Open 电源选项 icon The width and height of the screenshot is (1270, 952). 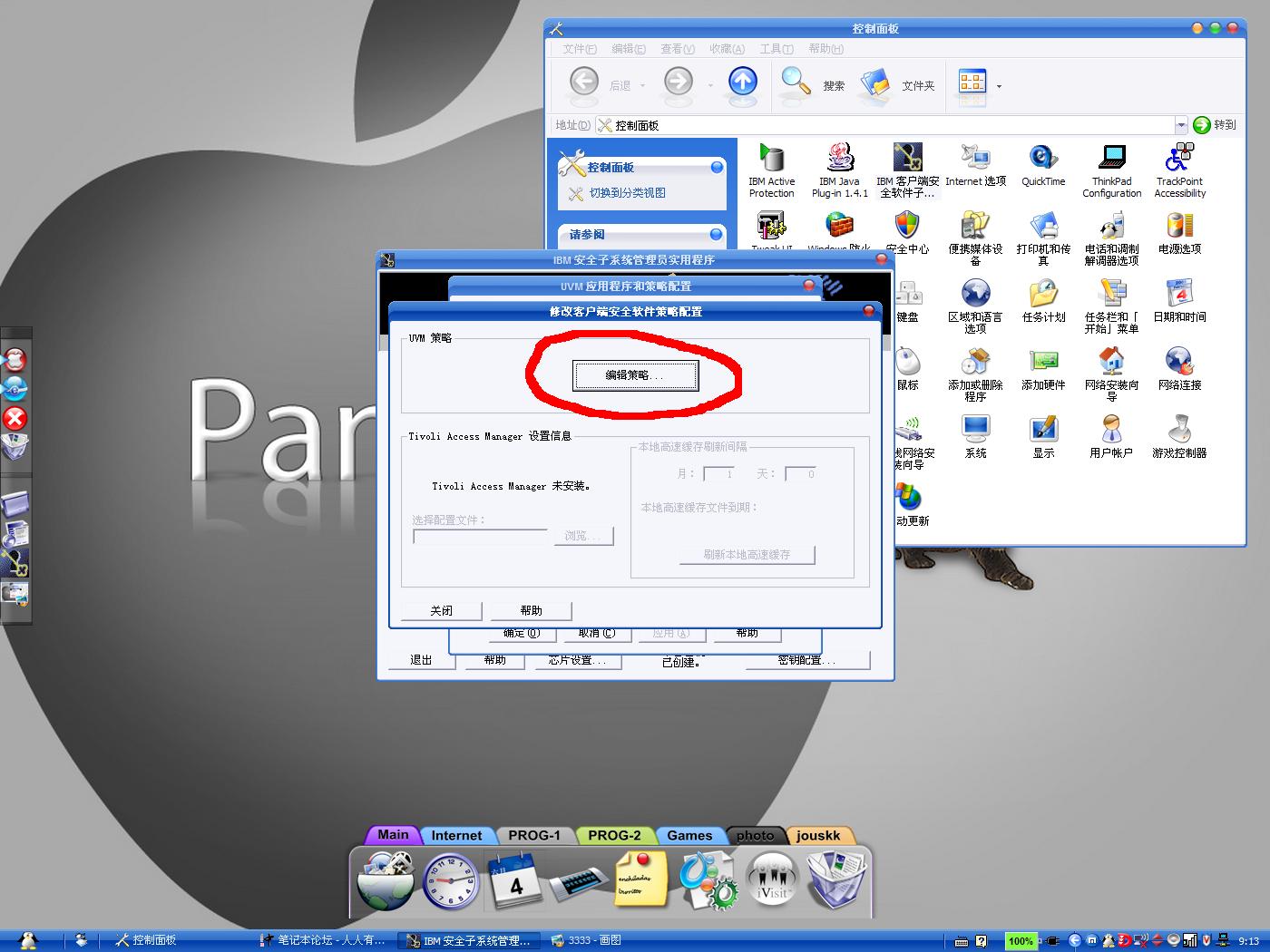(1179, 233)
